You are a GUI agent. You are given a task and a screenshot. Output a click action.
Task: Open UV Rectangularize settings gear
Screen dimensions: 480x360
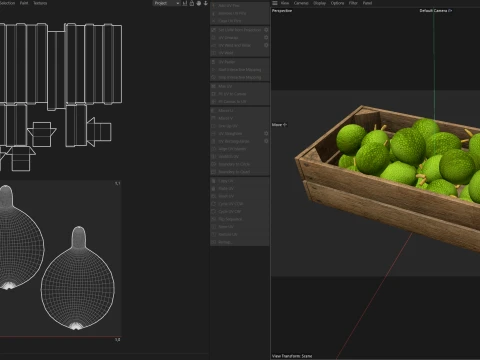pos(266,141)
